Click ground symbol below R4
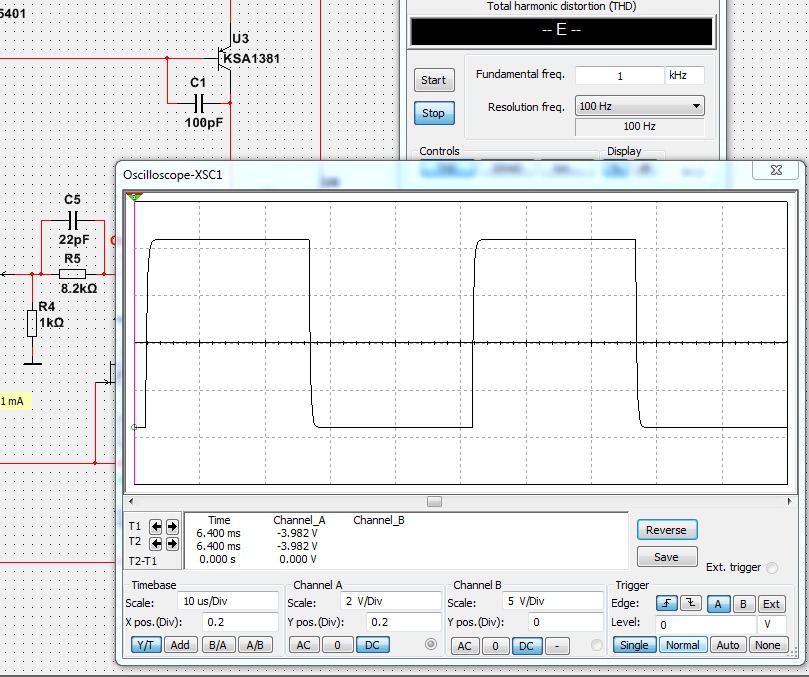The width and height of the screenshot is (809, 677). [33, 363]
